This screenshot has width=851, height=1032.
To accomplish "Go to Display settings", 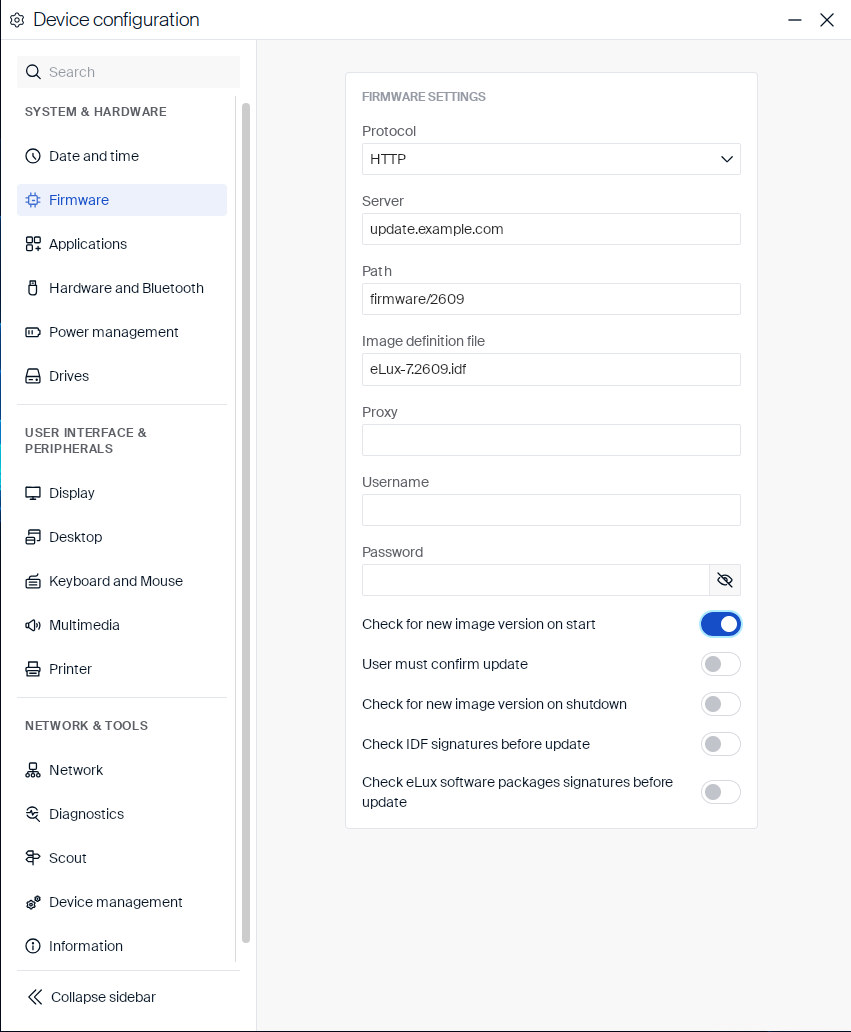I will coord(122,493).
